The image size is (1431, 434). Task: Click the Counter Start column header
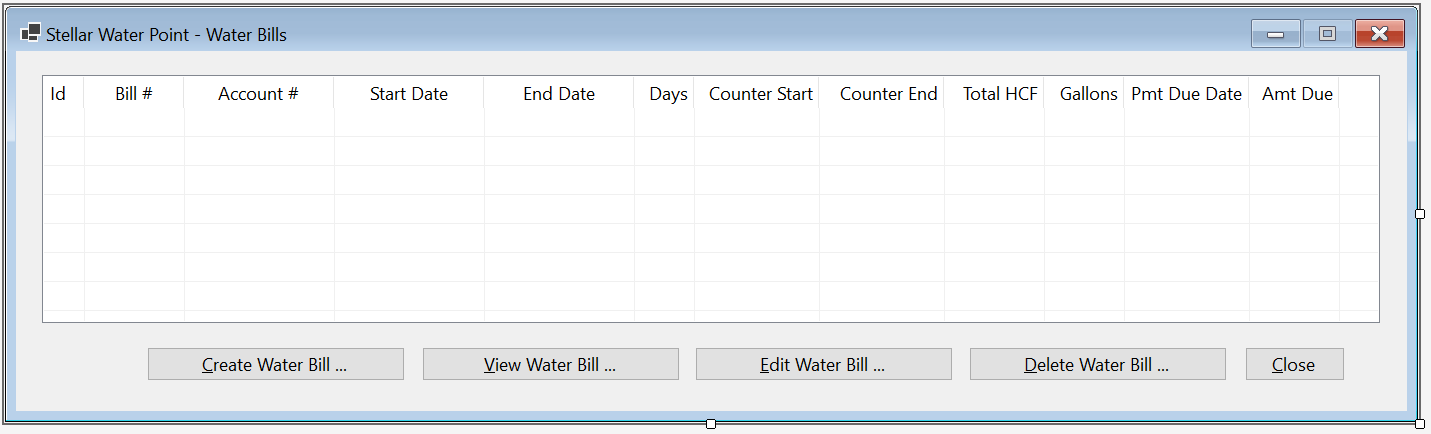[757, 94]
